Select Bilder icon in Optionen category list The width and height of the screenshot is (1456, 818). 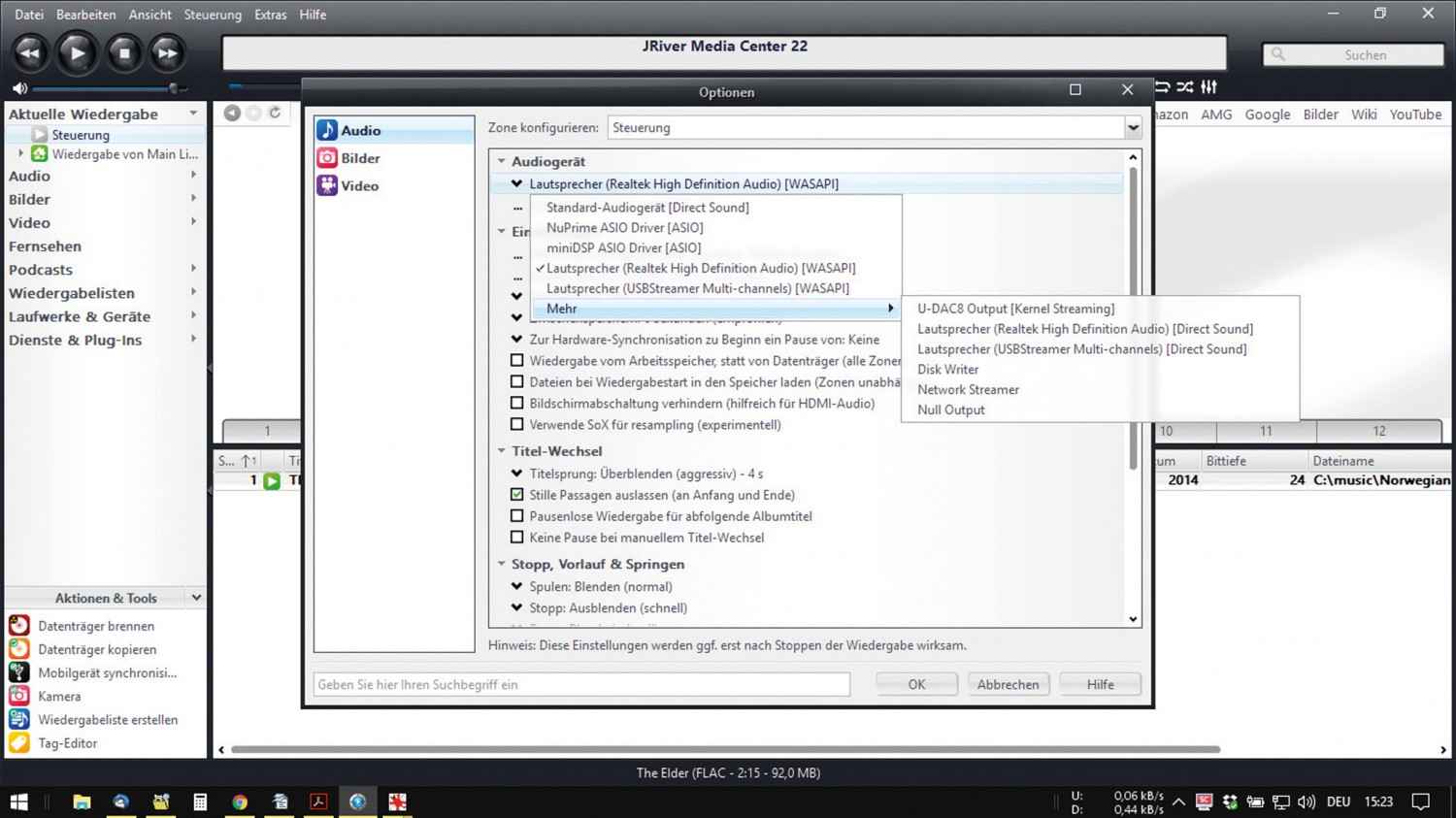tap(328, 158)
